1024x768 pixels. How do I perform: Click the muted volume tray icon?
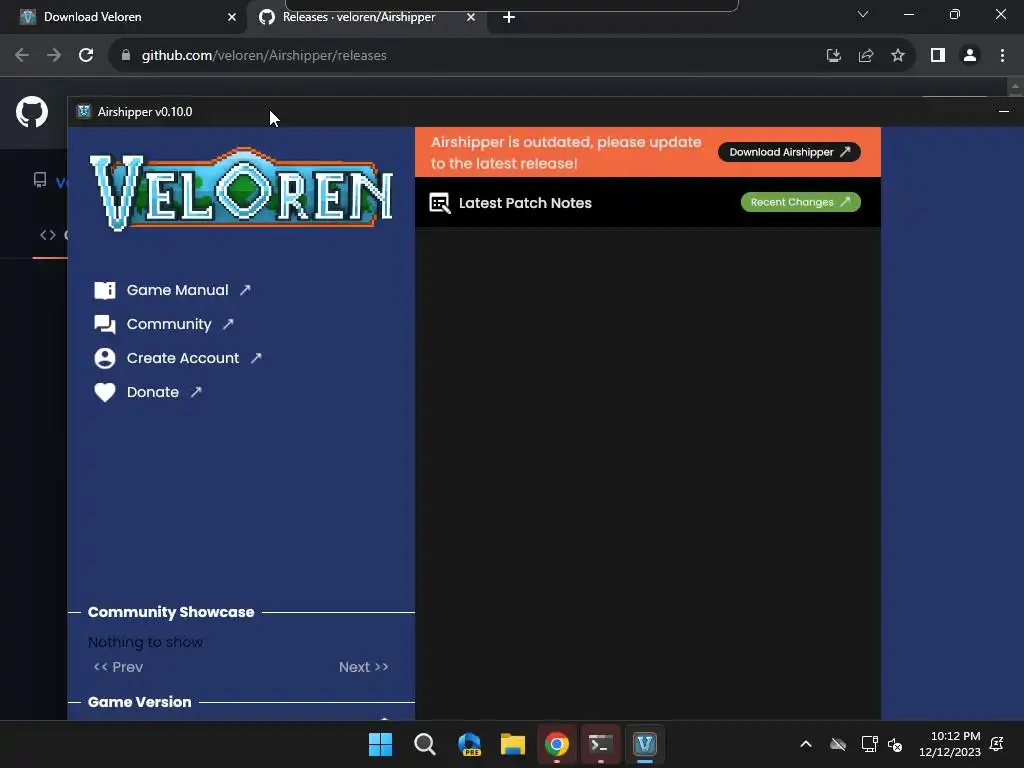(895, 744)
